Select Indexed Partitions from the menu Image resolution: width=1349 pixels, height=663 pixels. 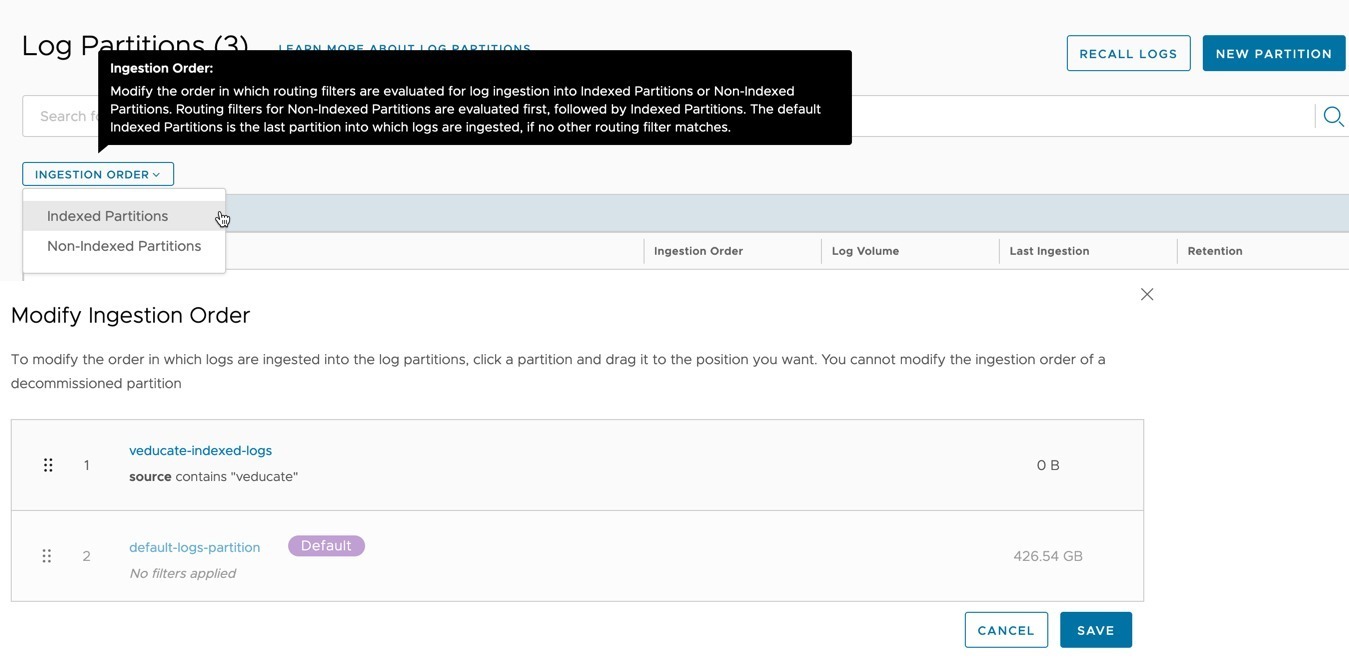pos(124,216)
